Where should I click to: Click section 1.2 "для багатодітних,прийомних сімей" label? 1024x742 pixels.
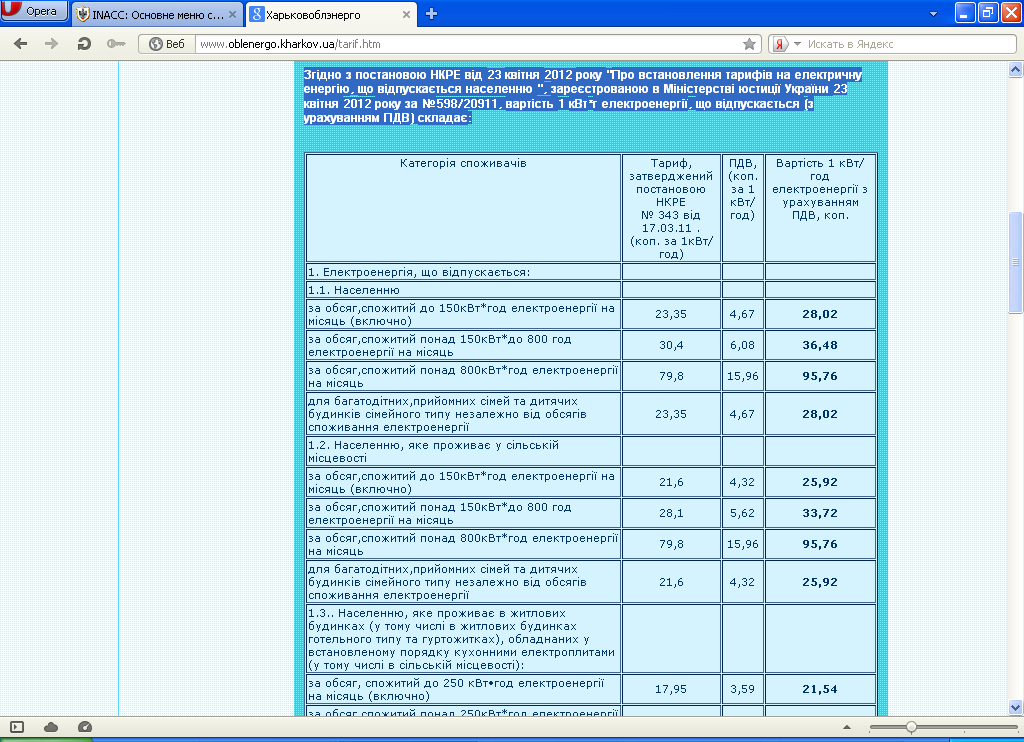(463, 582)
